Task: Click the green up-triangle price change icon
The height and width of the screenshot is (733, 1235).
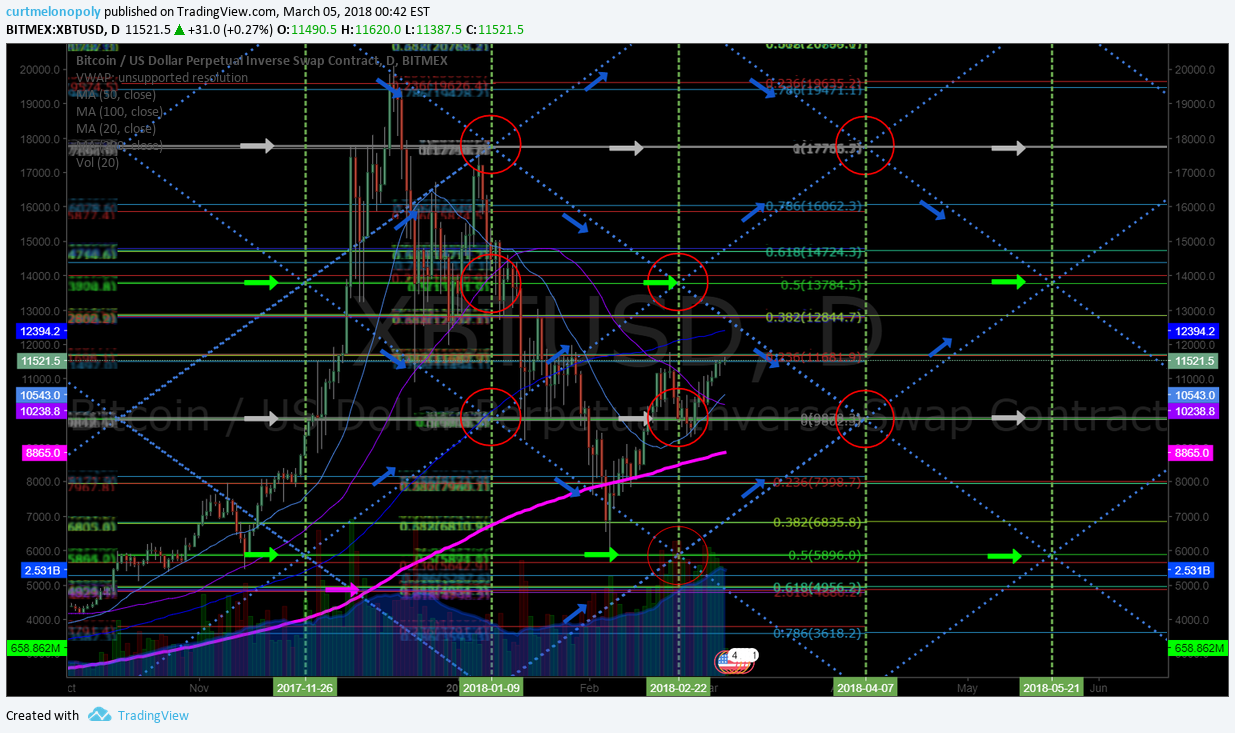Action: click(x=180, y=30)
